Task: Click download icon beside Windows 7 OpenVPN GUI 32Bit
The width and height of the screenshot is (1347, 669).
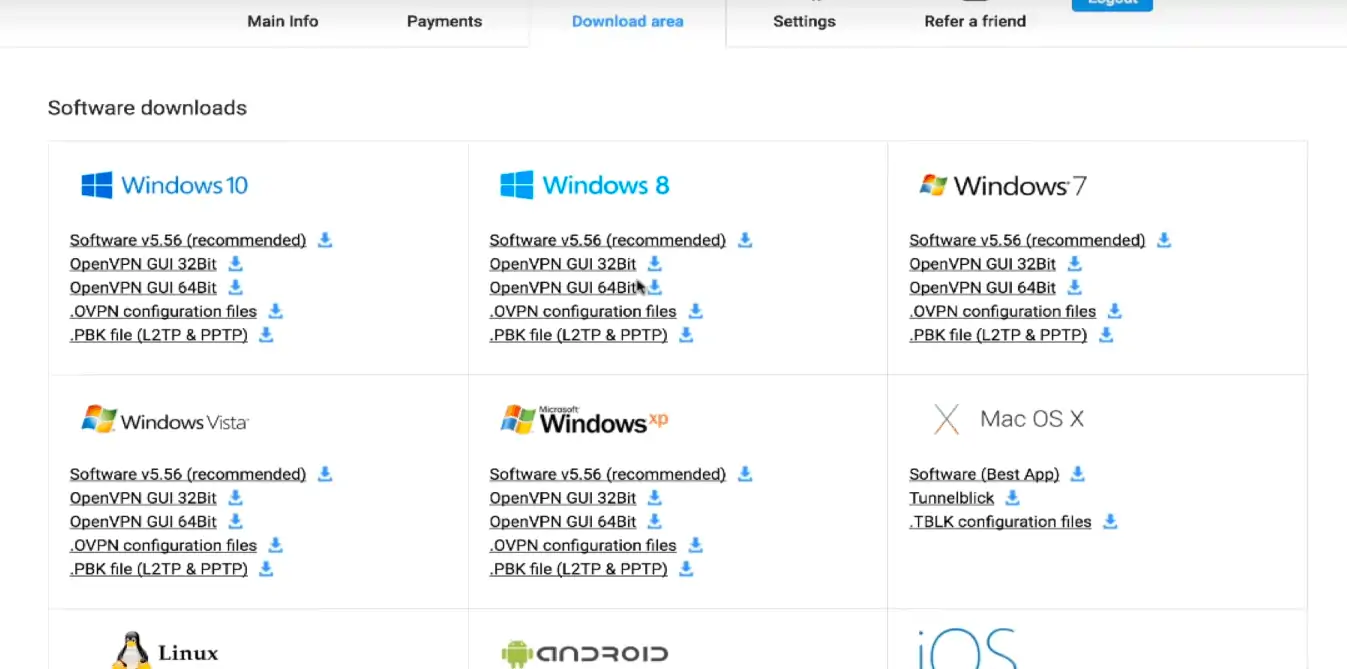Action: click(1075, 264)
